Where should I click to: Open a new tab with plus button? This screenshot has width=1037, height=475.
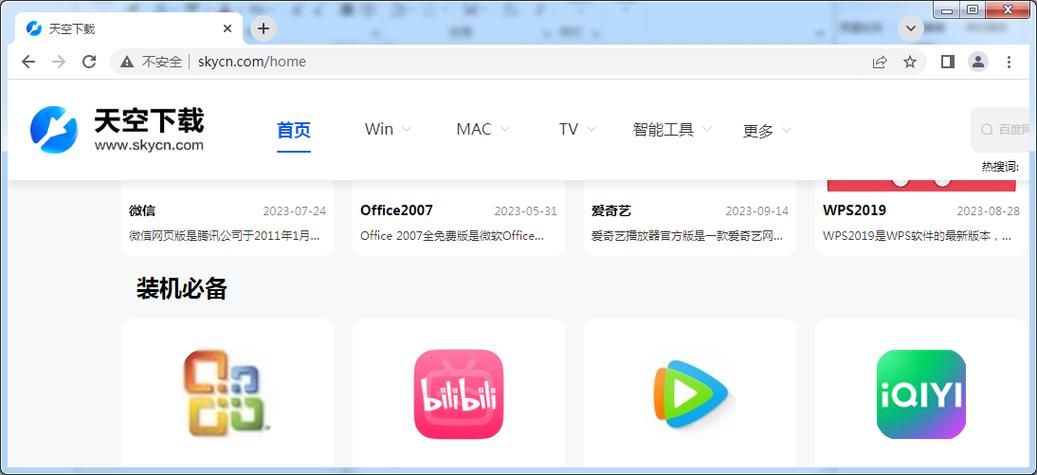click(x=263, y=28)
